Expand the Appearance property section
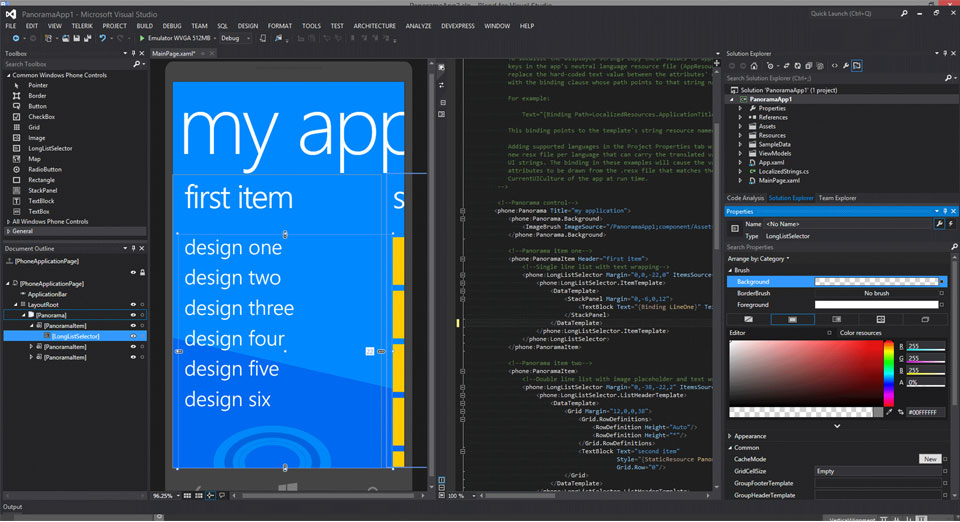Screen dimensions: 960x522 click(x=730, y=436)
